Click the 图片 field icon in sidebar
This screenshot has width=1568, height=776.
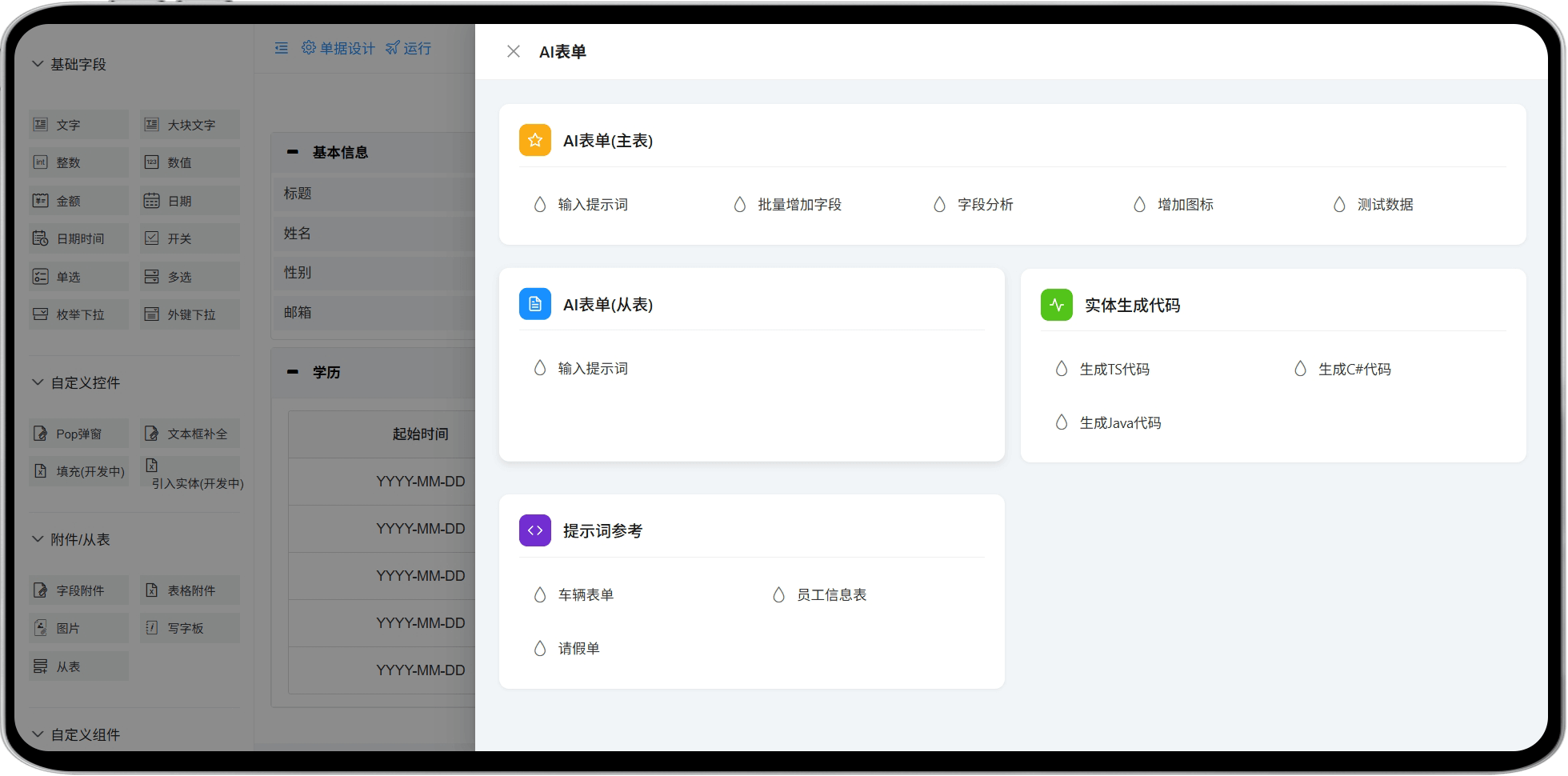click(40, 628)
